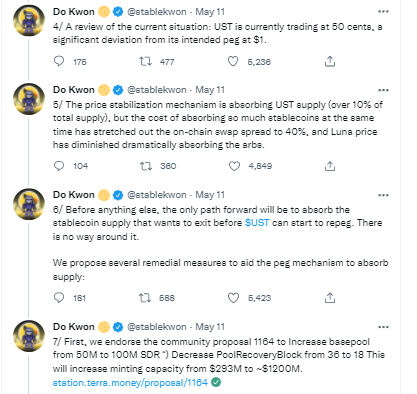Retweet tweet 4/ with 477 retweets
This screenshot has height=394, width=417.
(x=145, y=61)
